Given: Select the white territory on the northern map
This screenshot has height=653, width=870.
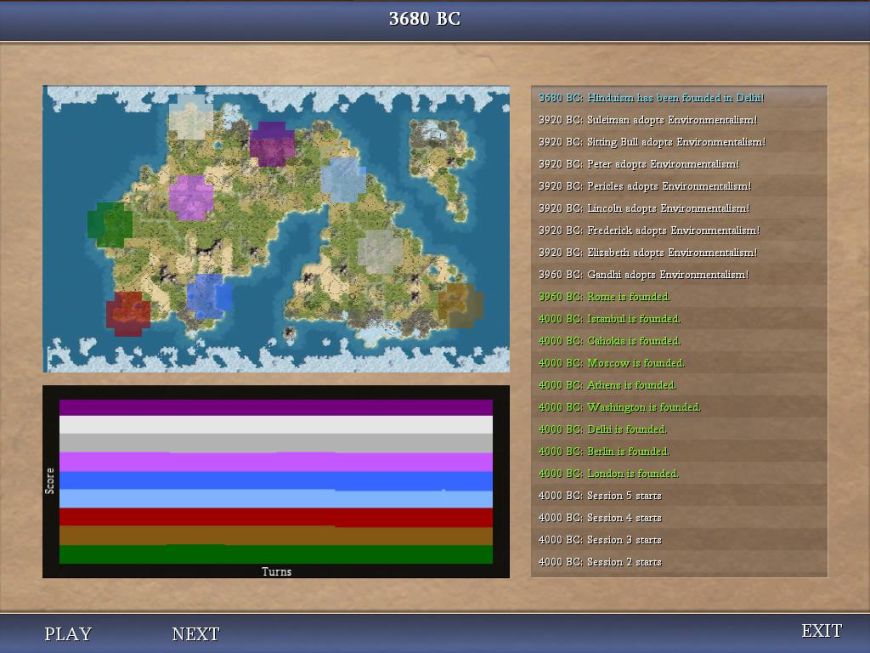Looking at the screenshot, I should pyautogui.click(x=191, y=117).
